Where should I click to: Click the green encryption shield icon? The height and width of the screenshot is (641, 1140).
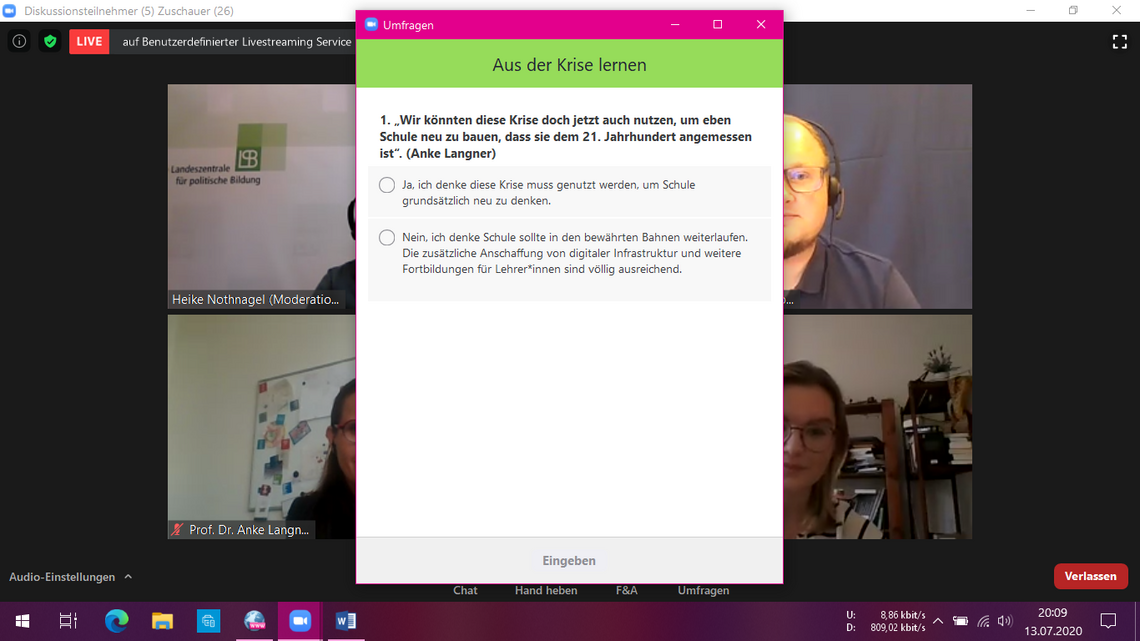click(x=50, y=41)
